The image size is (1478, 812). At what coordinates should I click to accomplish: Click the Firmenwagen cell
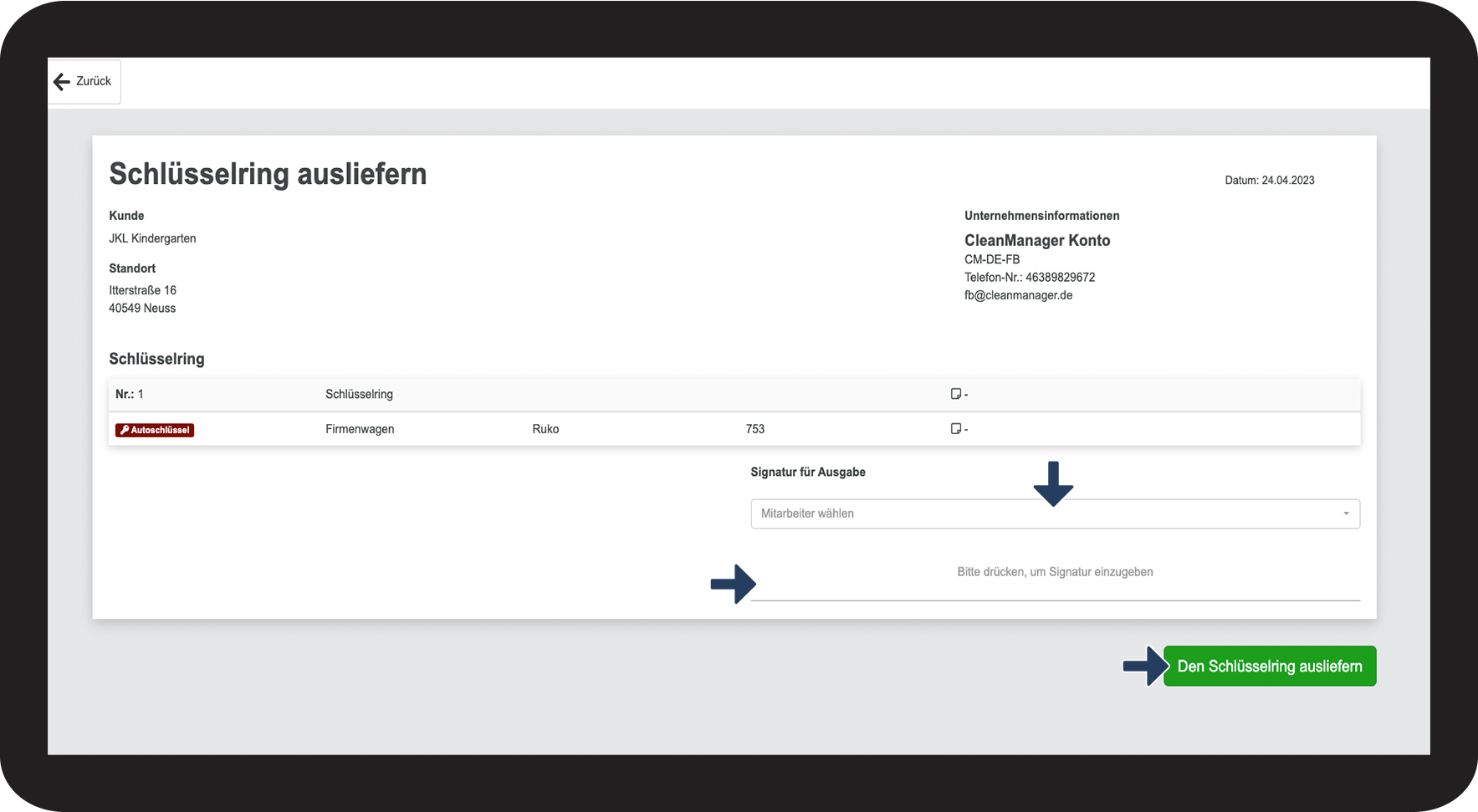[360, 429]
